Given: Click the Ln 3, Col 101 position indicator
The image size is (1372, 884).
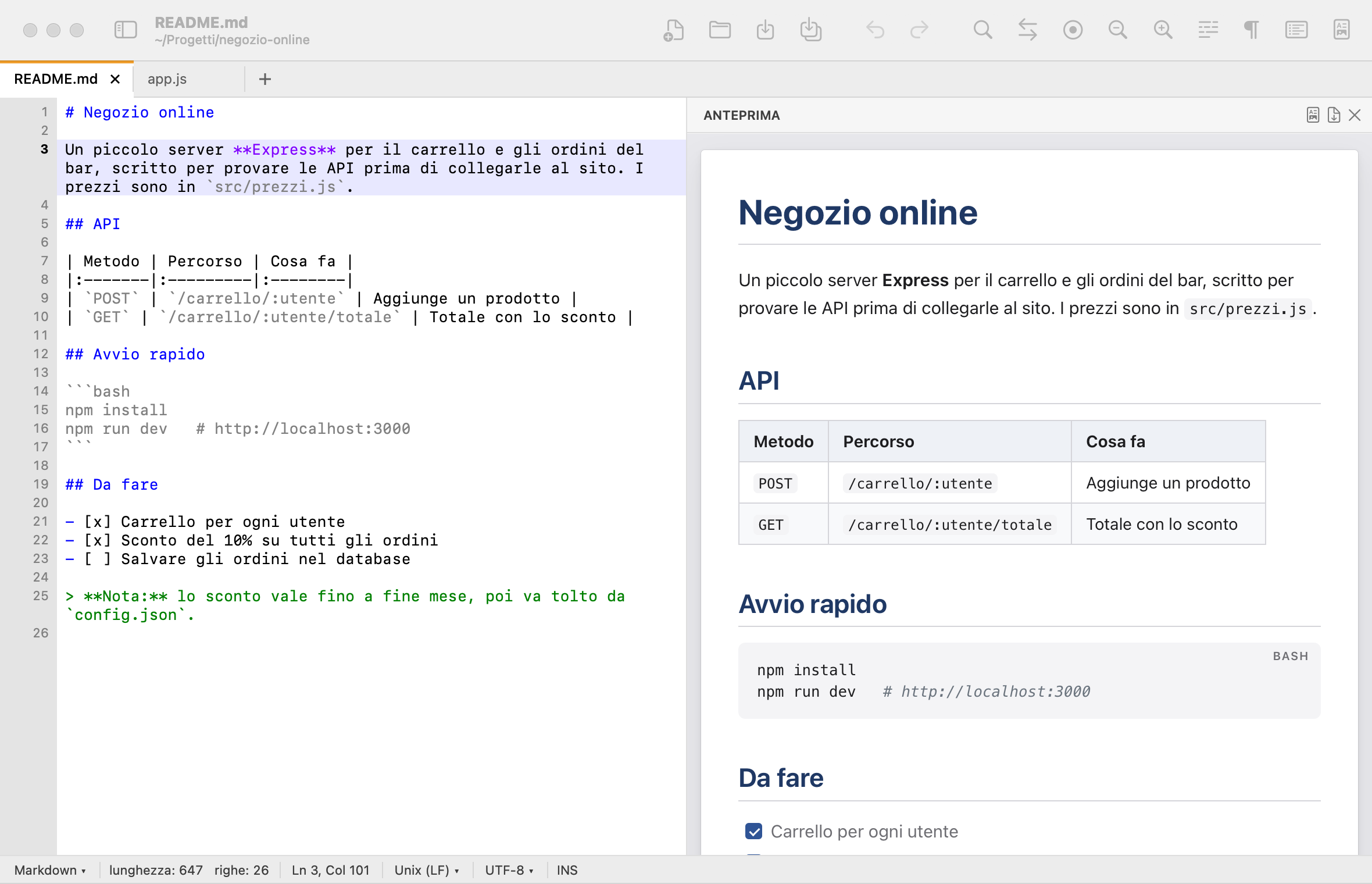Looking at the screenshot, I should [x=331, y=870].
